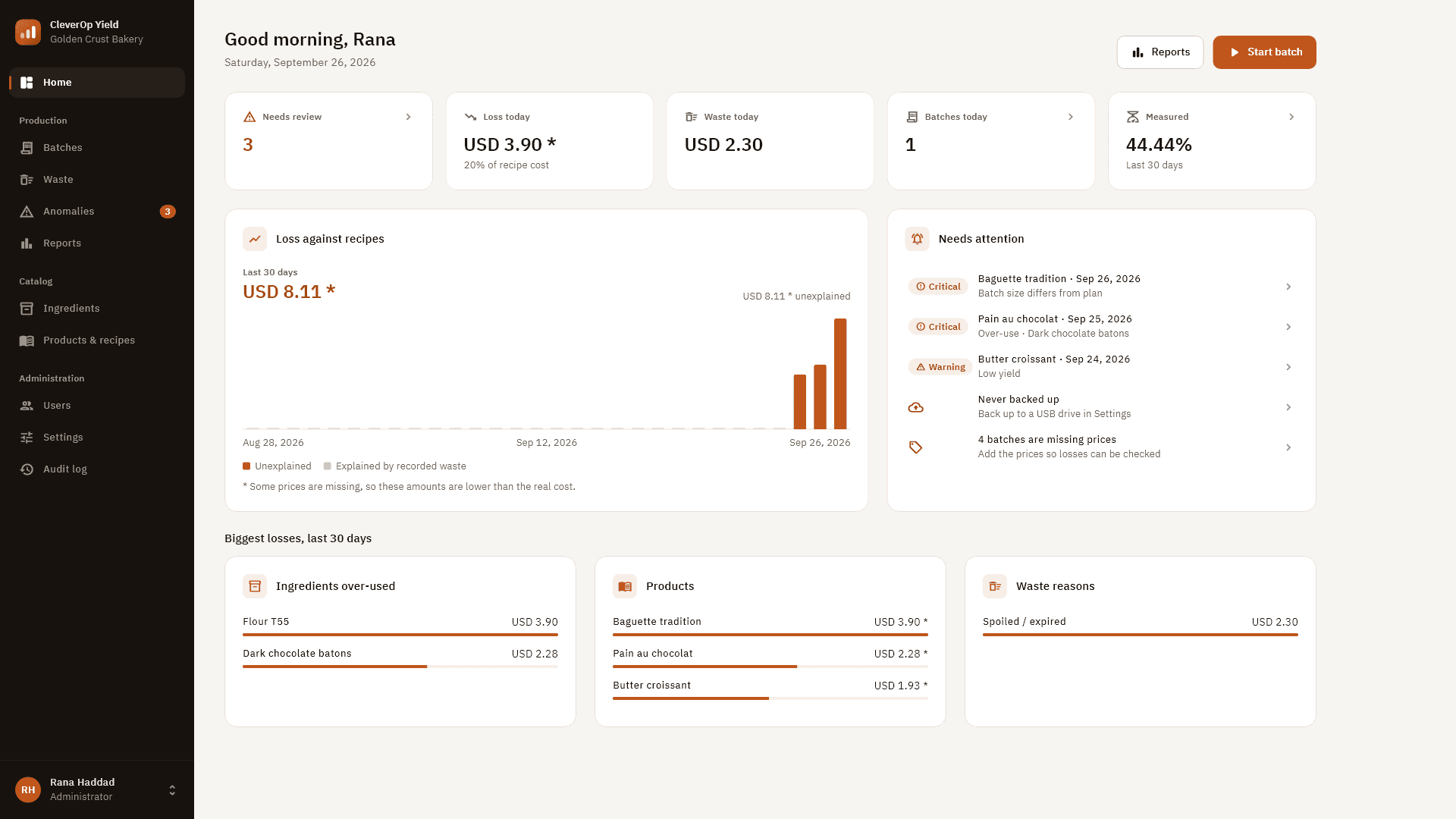Click the Ingredients sidebar icon
1456x819 pixels.
point(27,309)
